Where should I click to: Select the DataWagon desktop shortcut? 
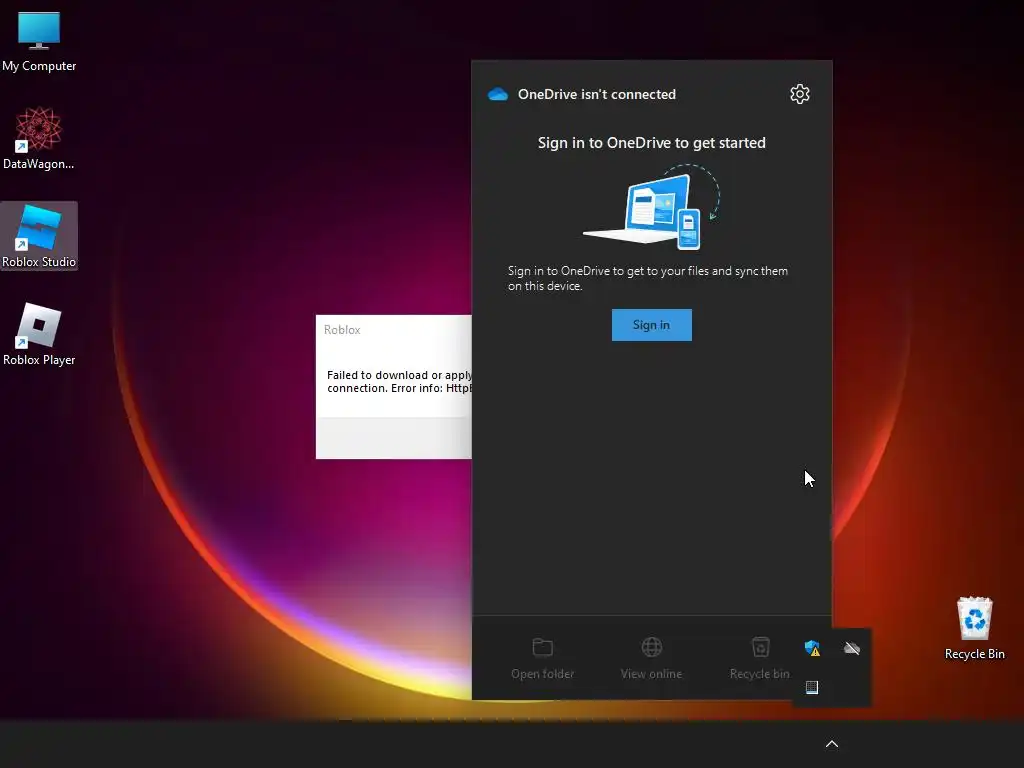click(x=39, y=138)
